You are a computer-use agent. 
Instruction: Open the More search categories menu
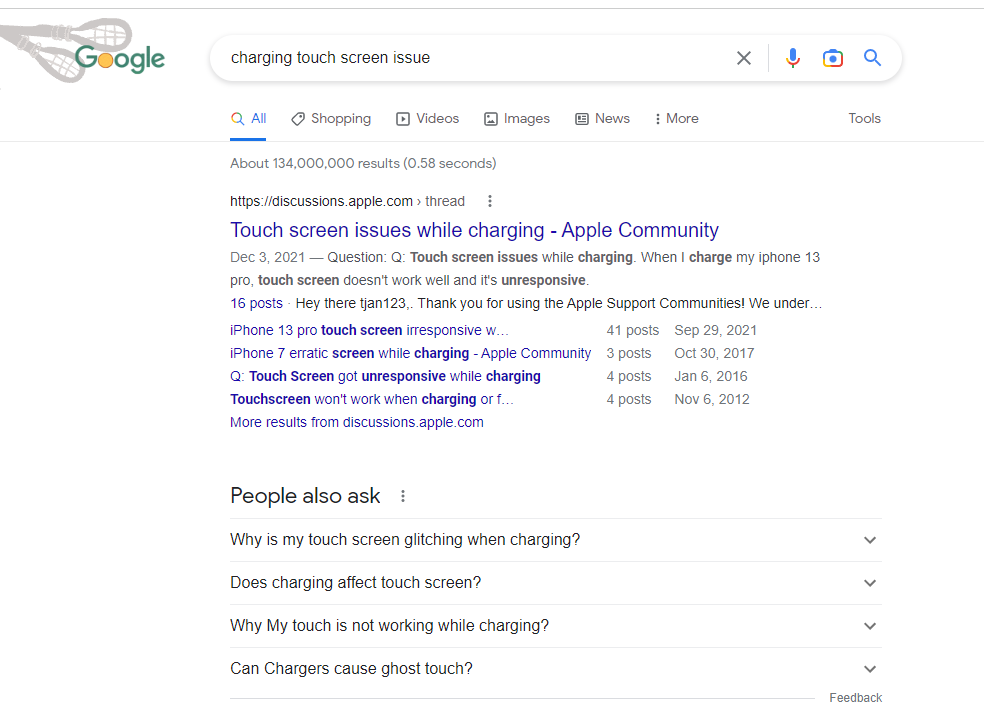[676, 119]
